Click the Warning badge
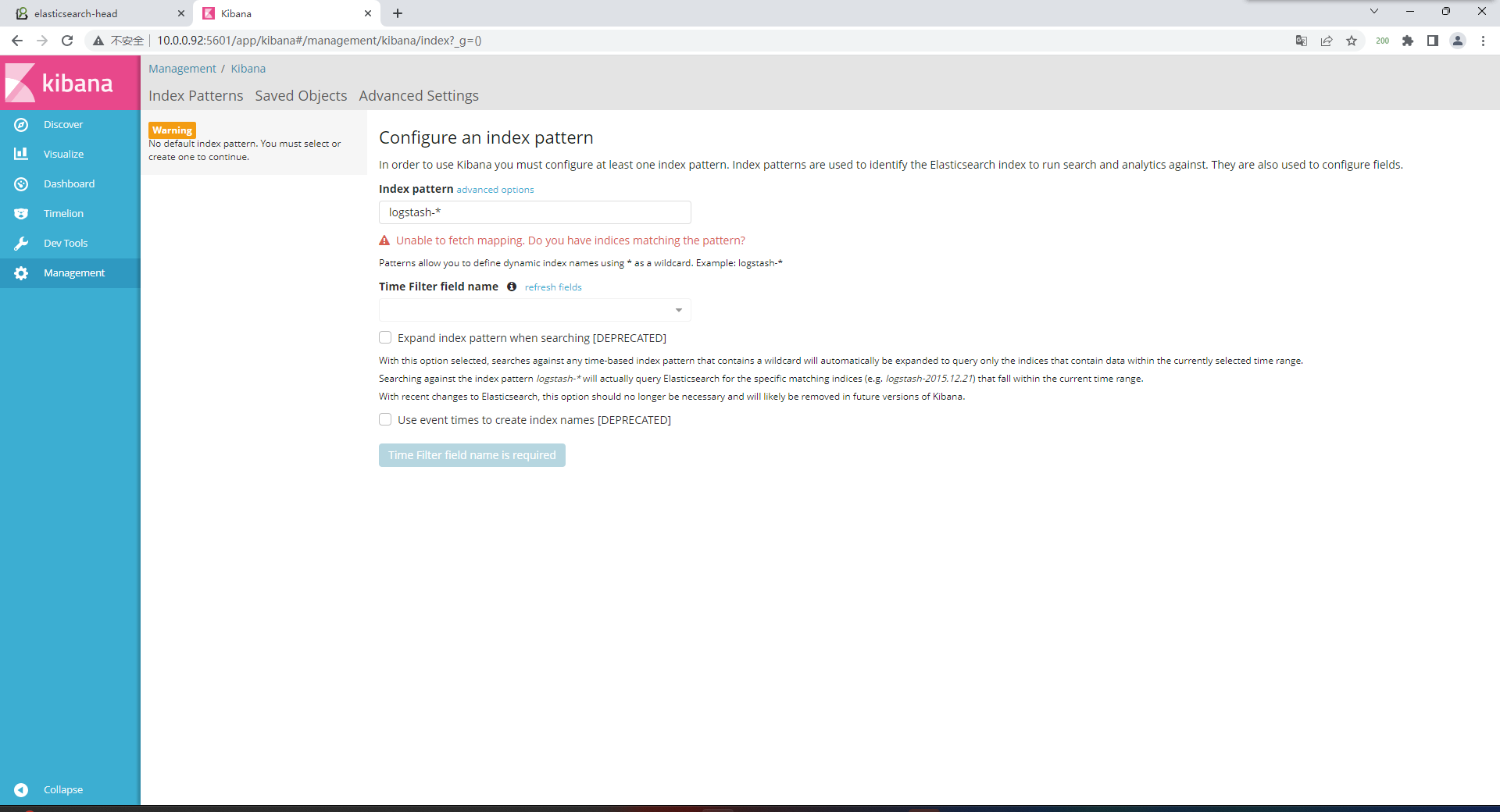Image resolution: width=1500 pixels, height=812 pixels. pyautogui.click(x=172, y=130)
